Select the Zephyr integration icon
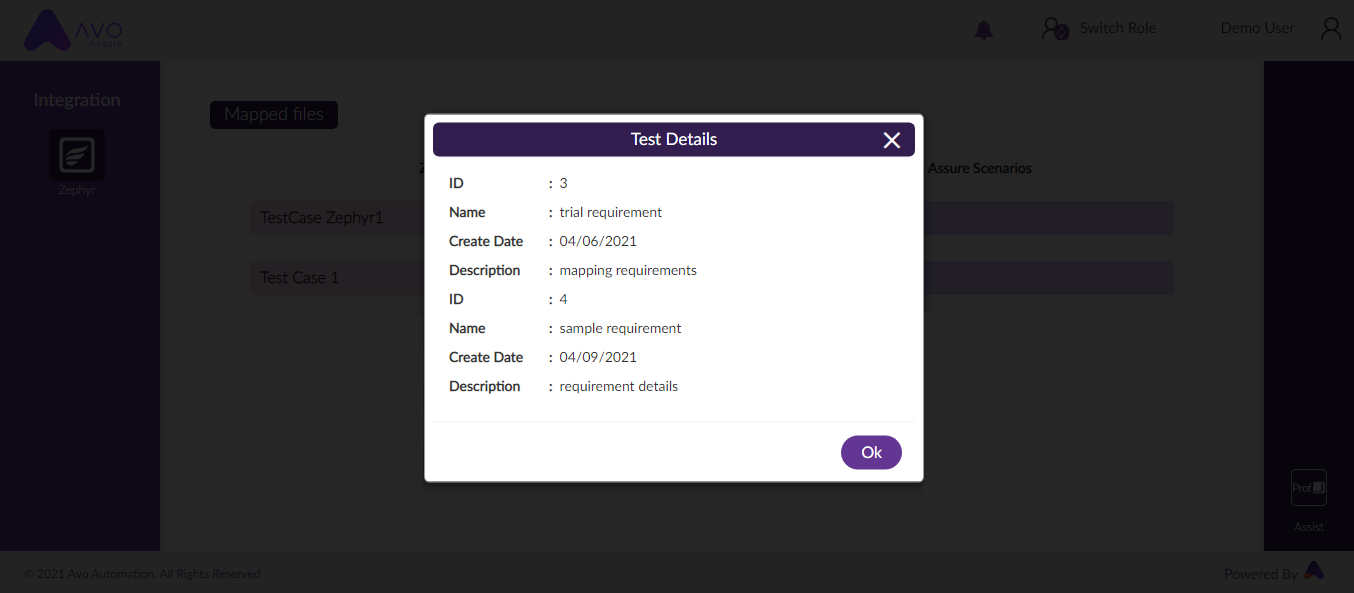 pos(77,155)
